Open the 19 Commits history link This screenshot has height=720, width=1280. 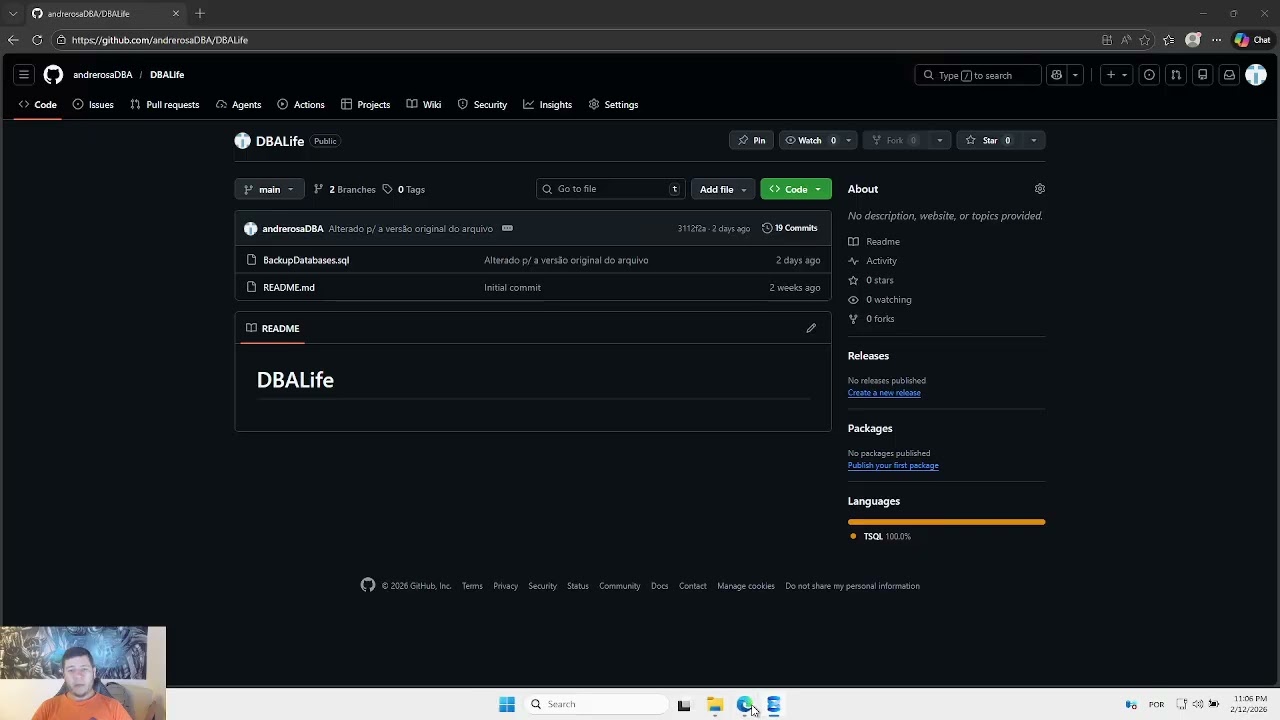click(x=790, y=228)
